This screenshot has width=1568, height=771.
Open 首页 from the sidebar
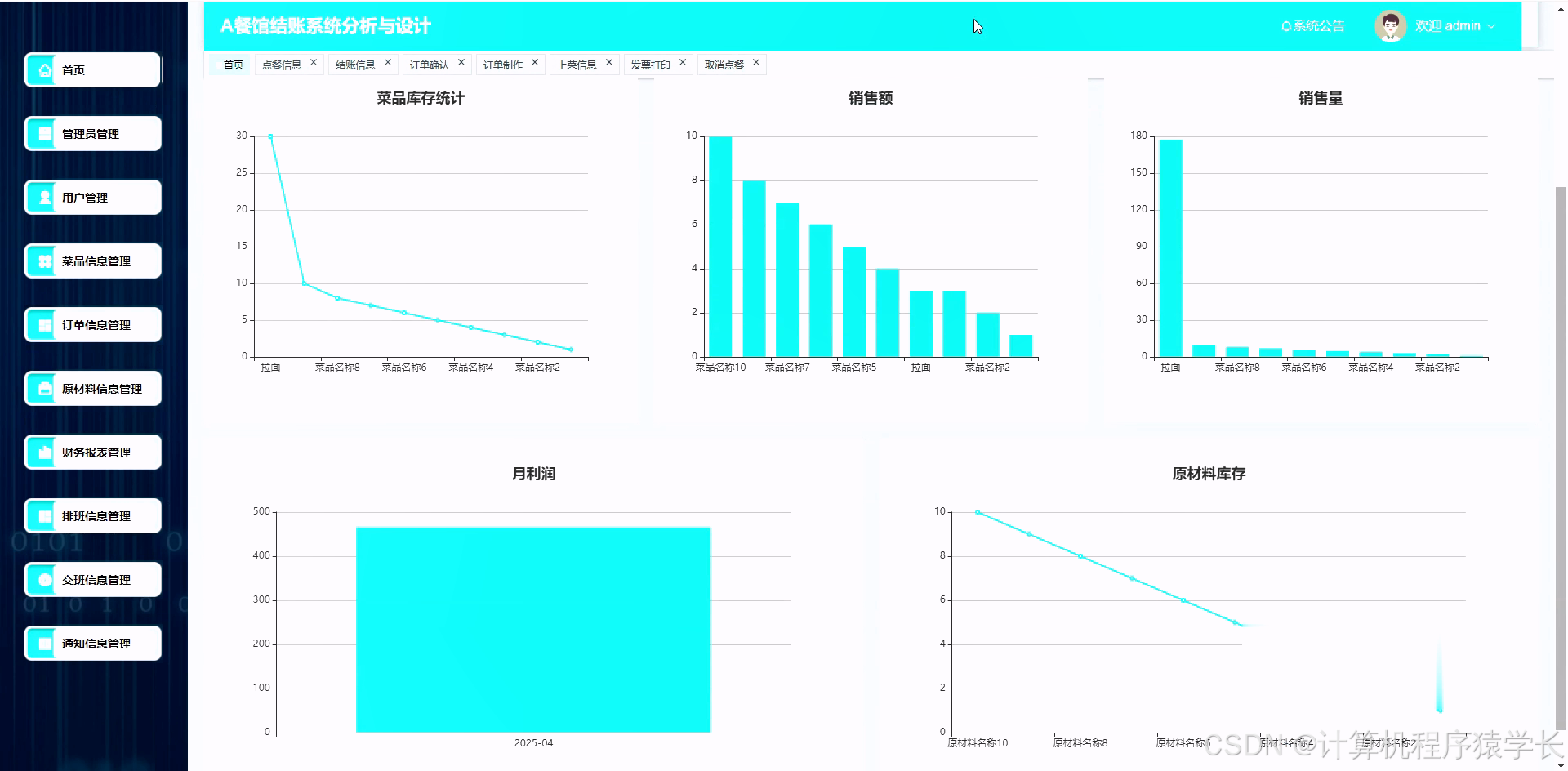point(93,70)
